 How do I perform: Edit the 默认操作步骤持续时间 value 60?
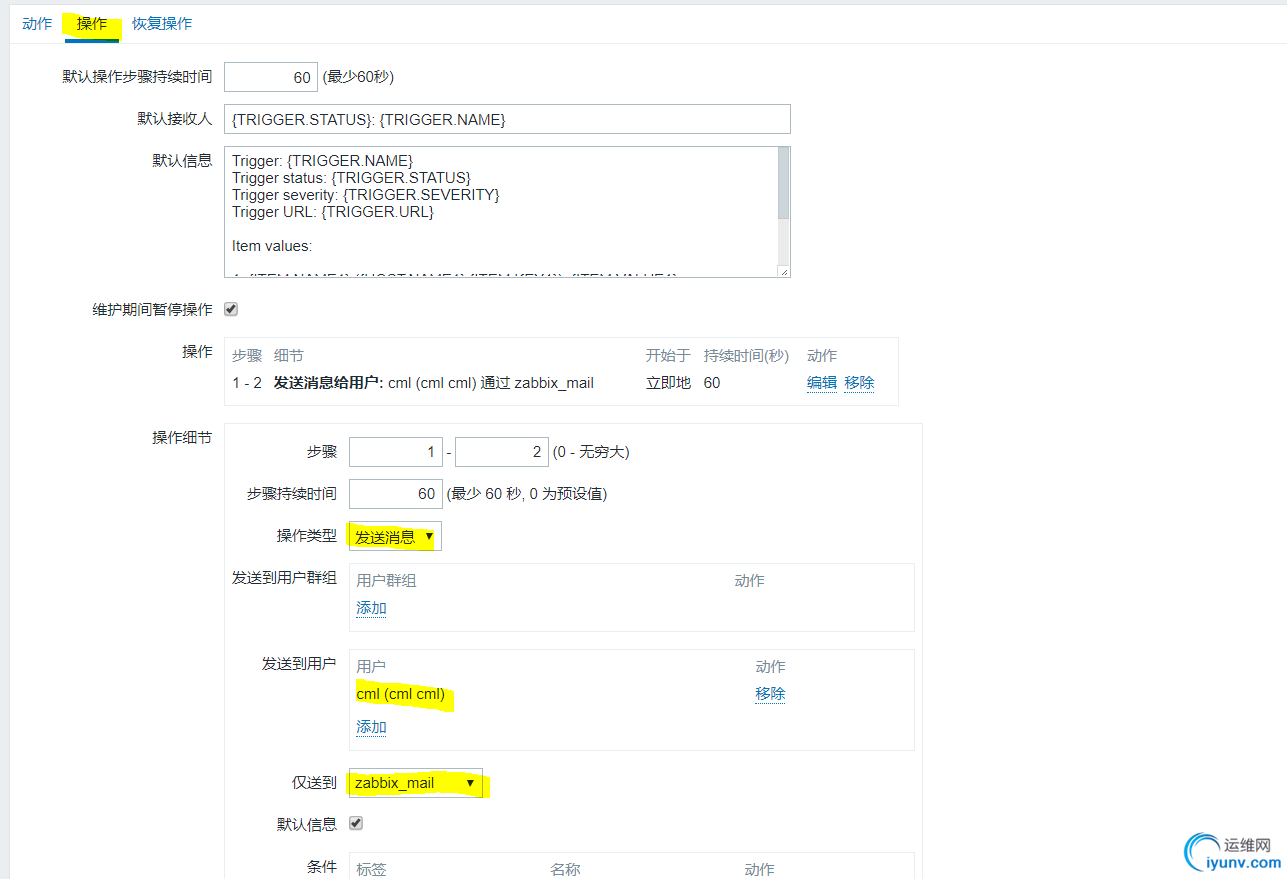270,76
